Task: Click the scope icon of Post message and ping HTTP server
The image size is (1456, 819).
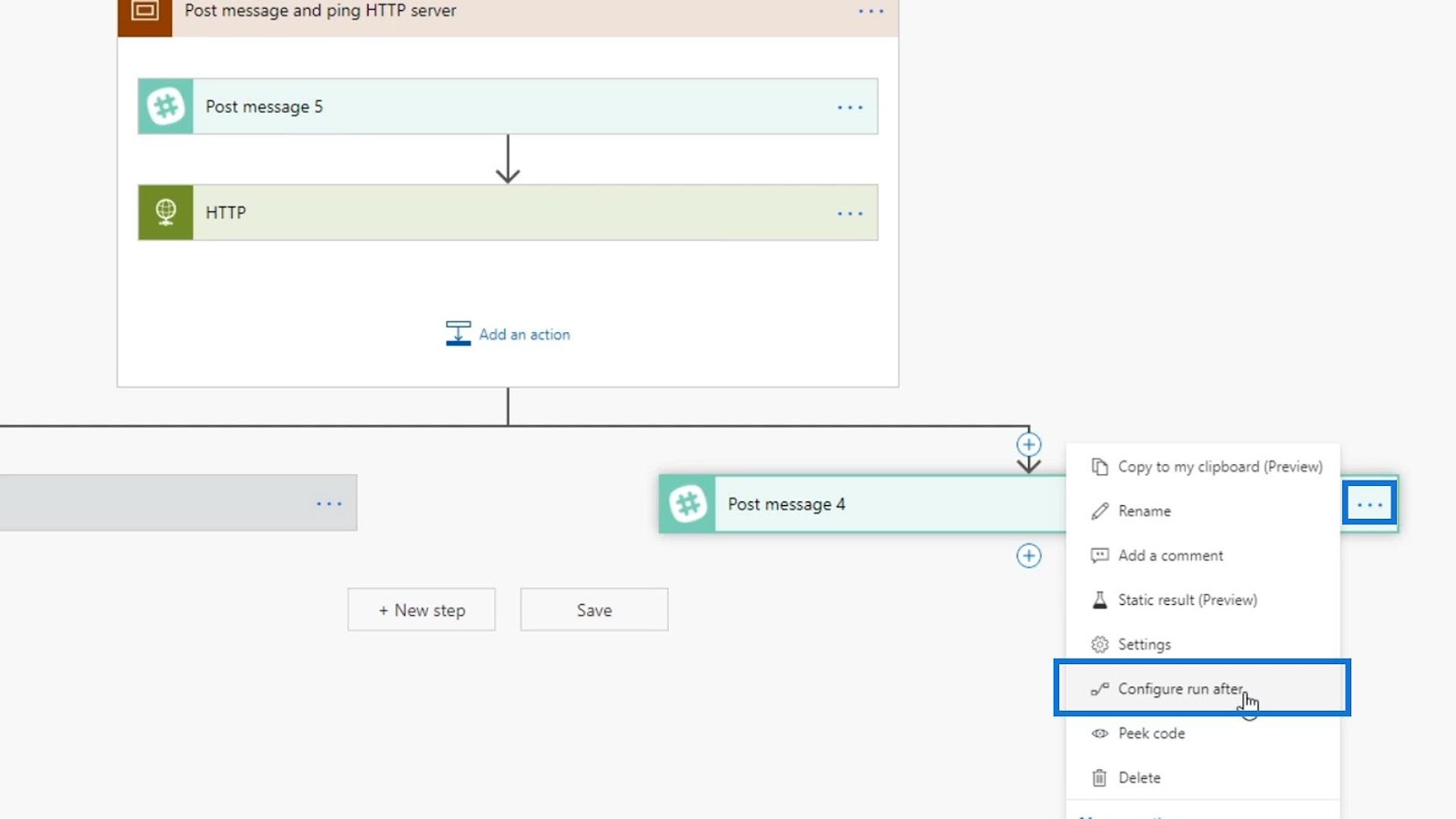Action: 145,11
